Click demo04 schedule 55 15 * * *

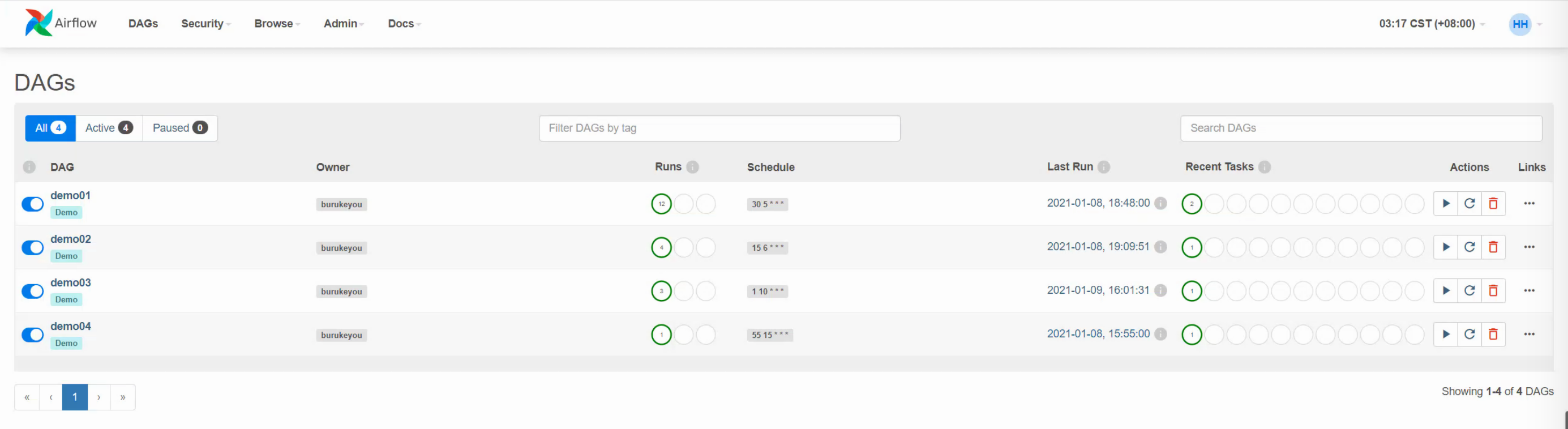[x=769, y=334]
